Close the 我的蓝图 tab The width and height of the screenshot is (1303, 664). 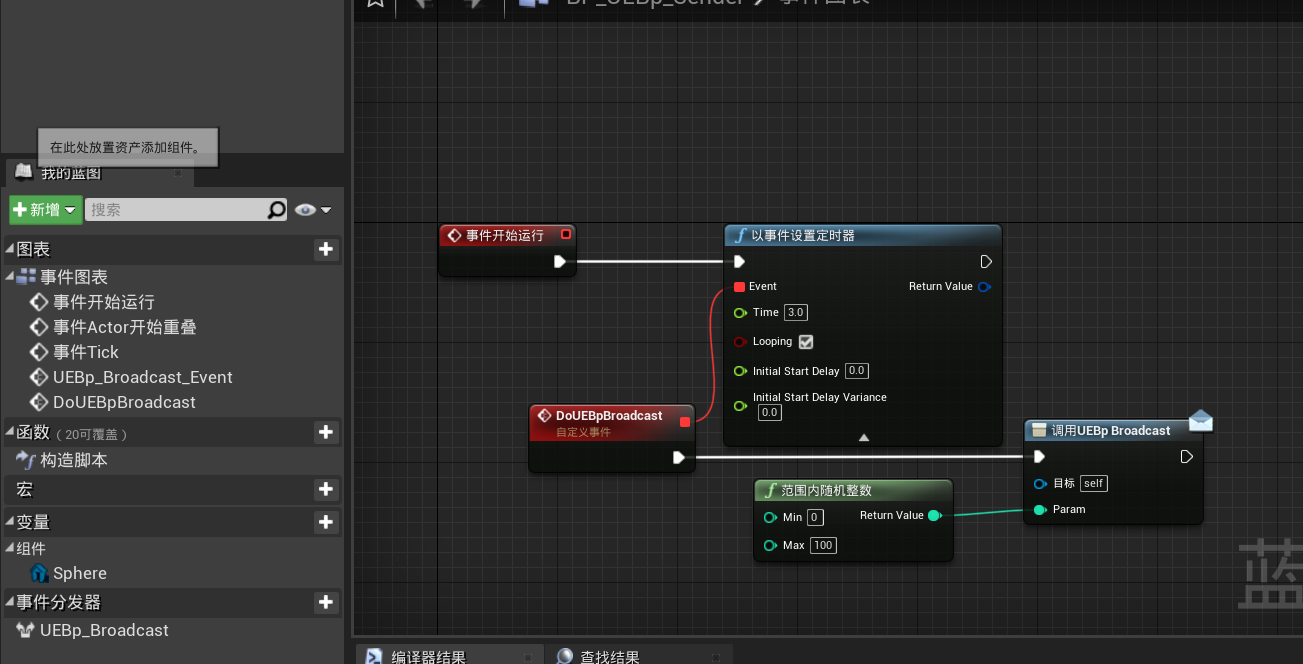(178, 173)
